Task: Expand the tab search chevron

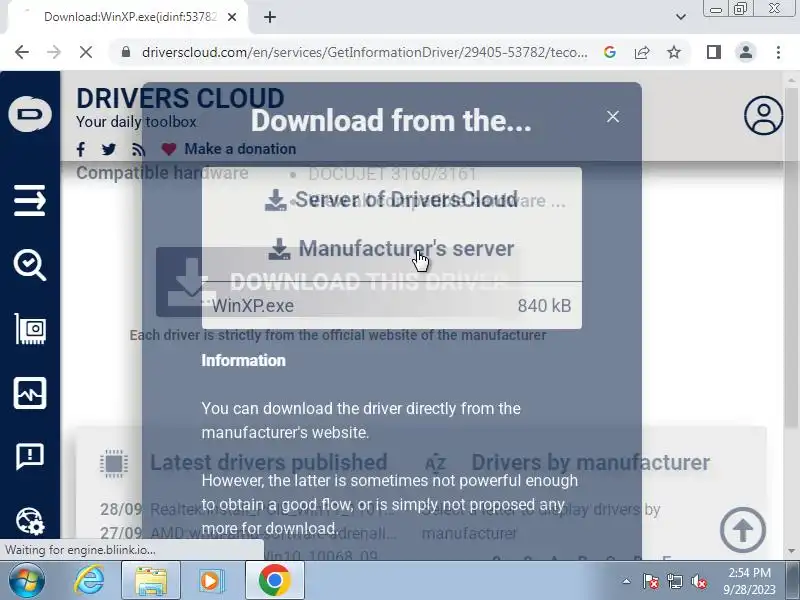Action: 681,17
